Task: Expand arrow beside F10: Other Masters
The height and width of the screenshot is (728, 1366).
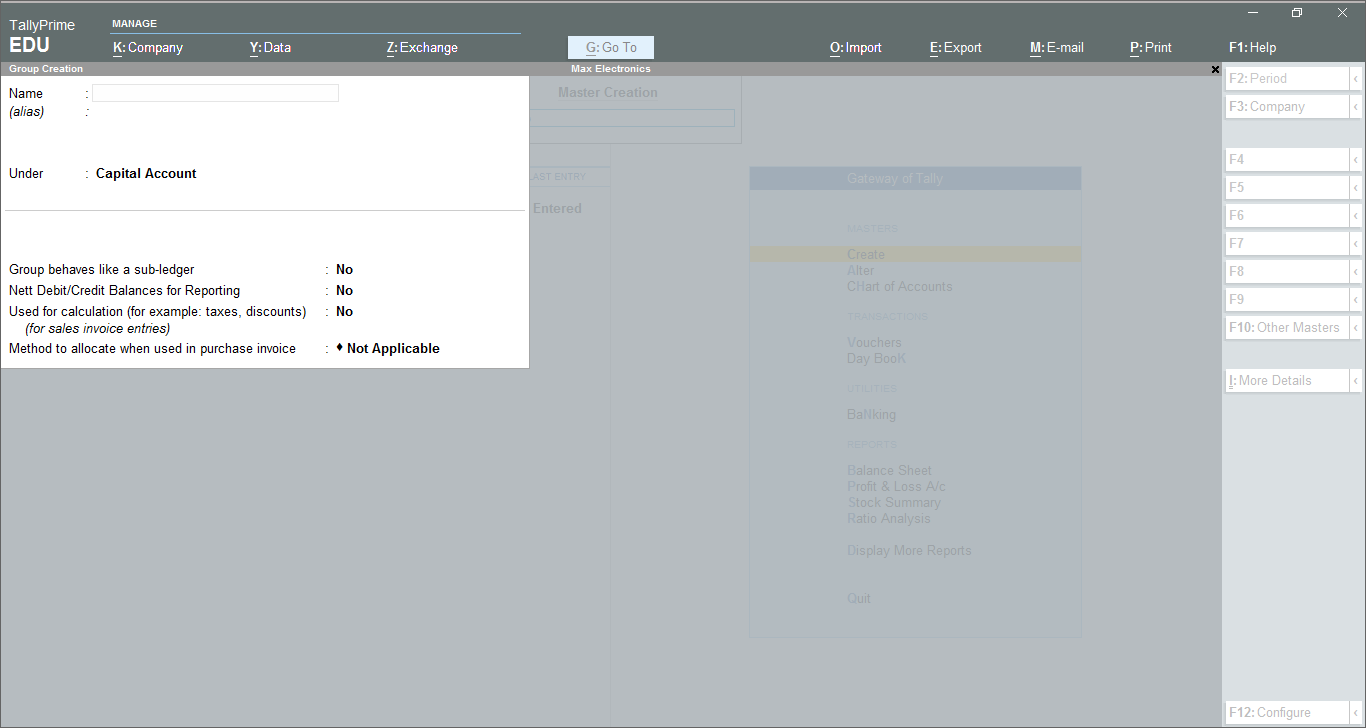Action: [1356, 327]
